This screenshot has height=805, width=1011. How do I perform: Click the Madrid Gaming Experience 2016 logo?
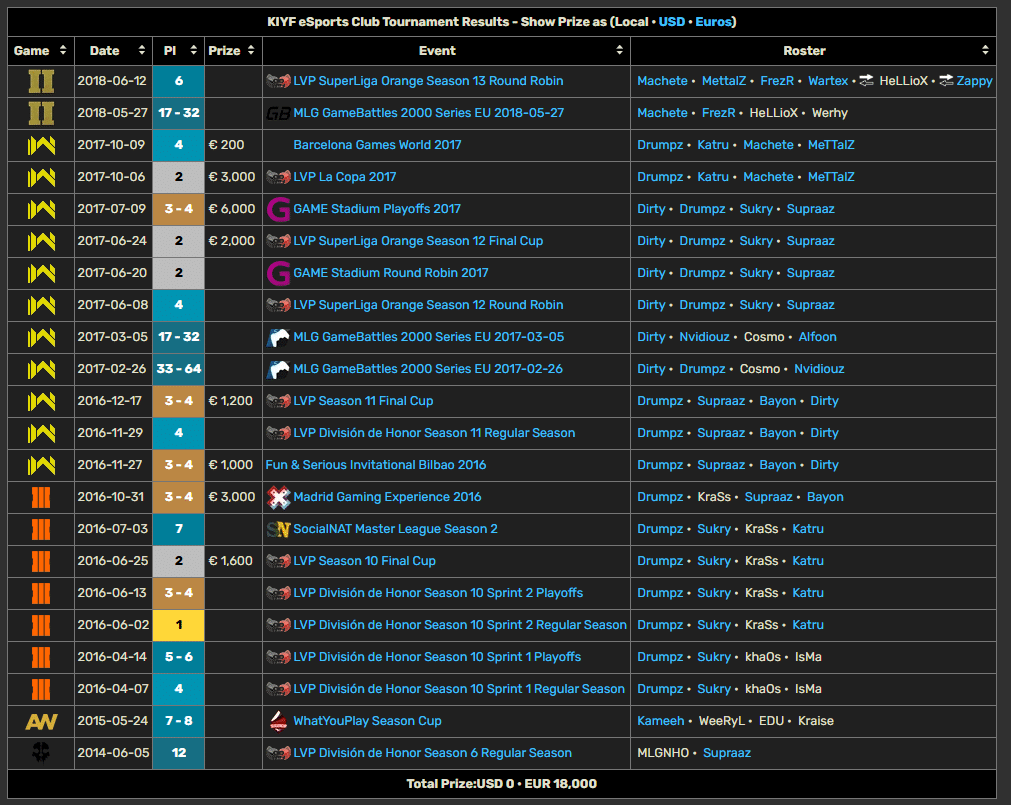pos(279,497)
